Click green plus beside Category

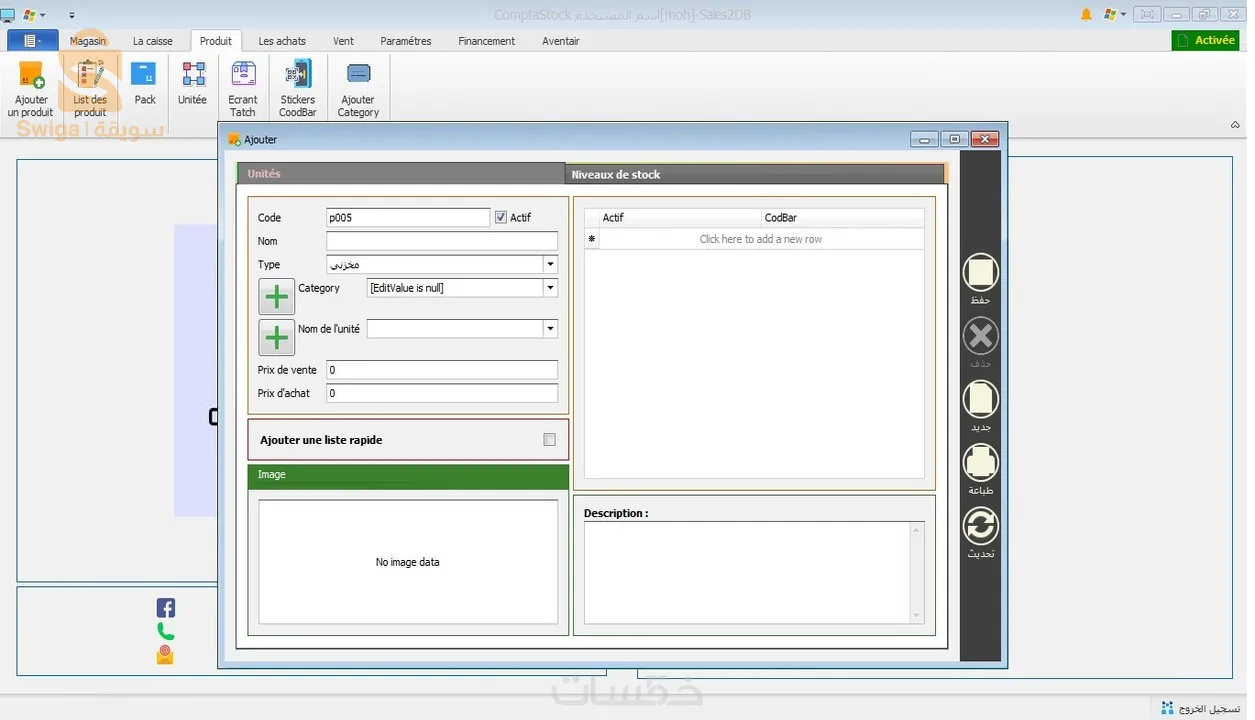coord(277,297)
